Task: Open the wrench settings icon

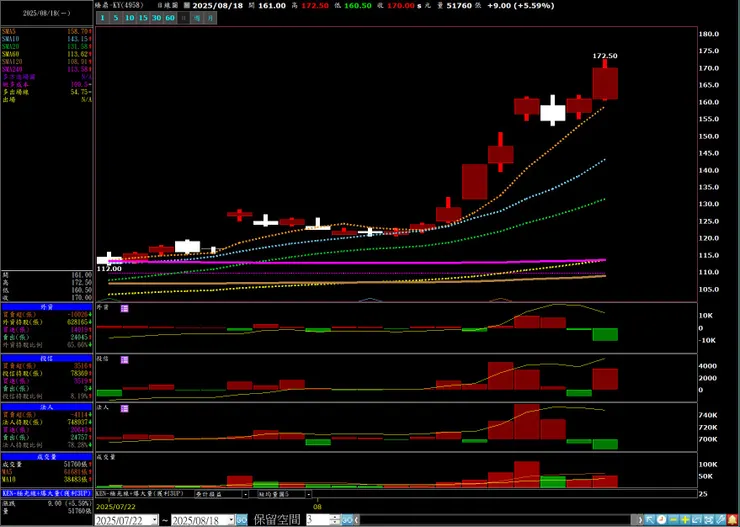Action: tap(720, 519)
